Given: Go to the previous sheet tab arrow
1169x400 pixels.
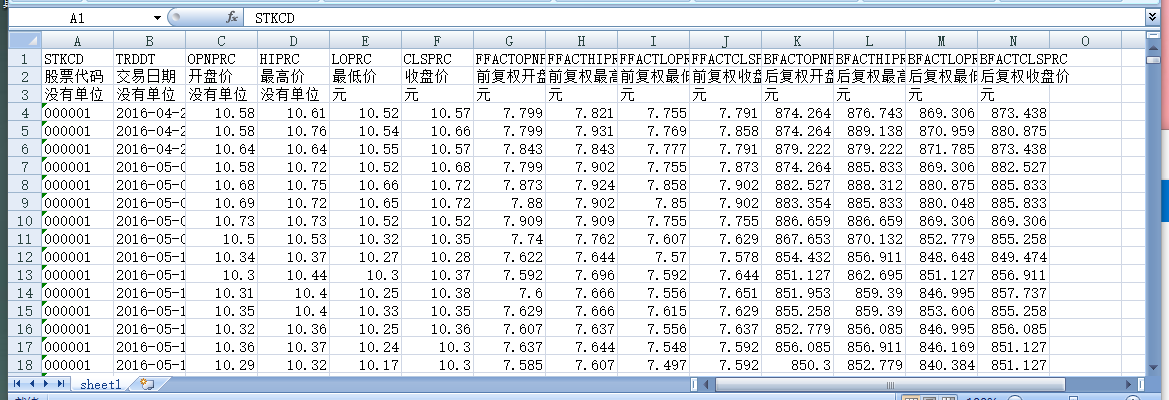Looking at the screenshot, I should click(32, 384).
